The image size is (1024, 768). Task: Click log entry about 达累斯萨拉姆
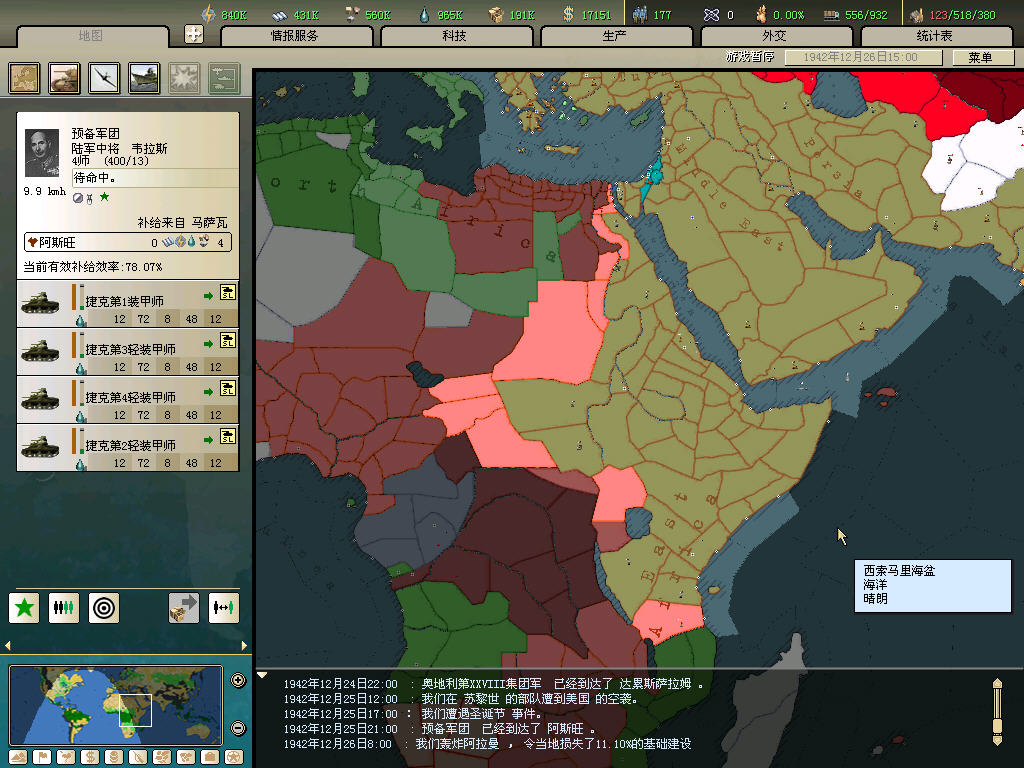[494, 684]
